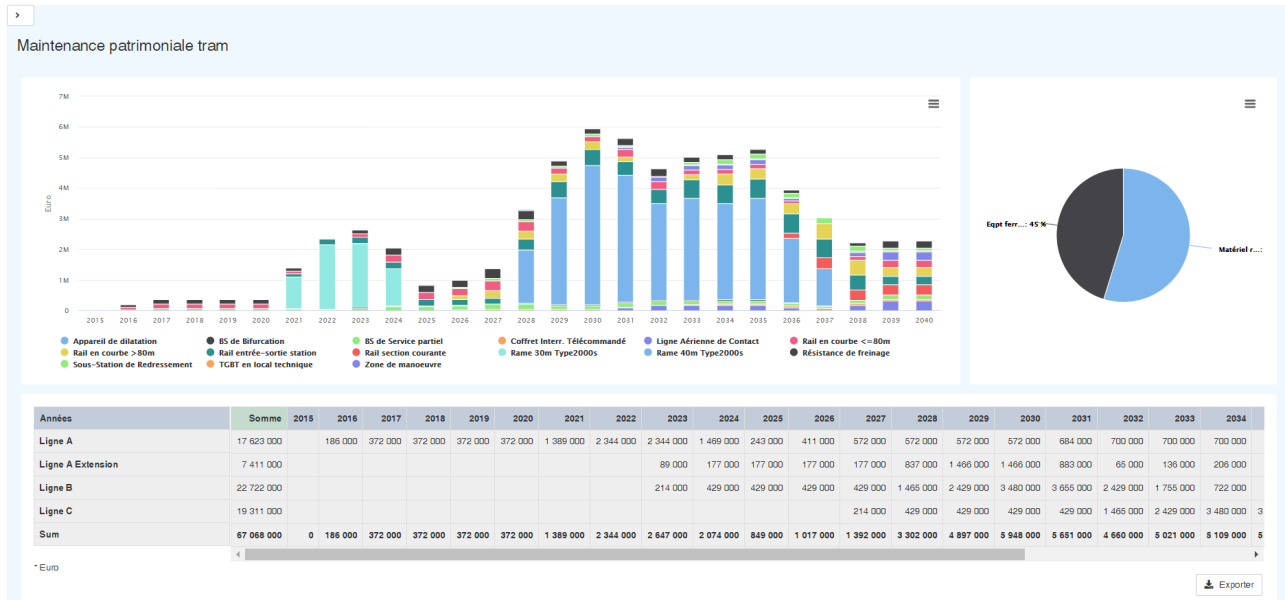Click the Sous-Station de Redressement legend marker
The width and height of the screenshot is (1285, 600).
coord(65,364)
